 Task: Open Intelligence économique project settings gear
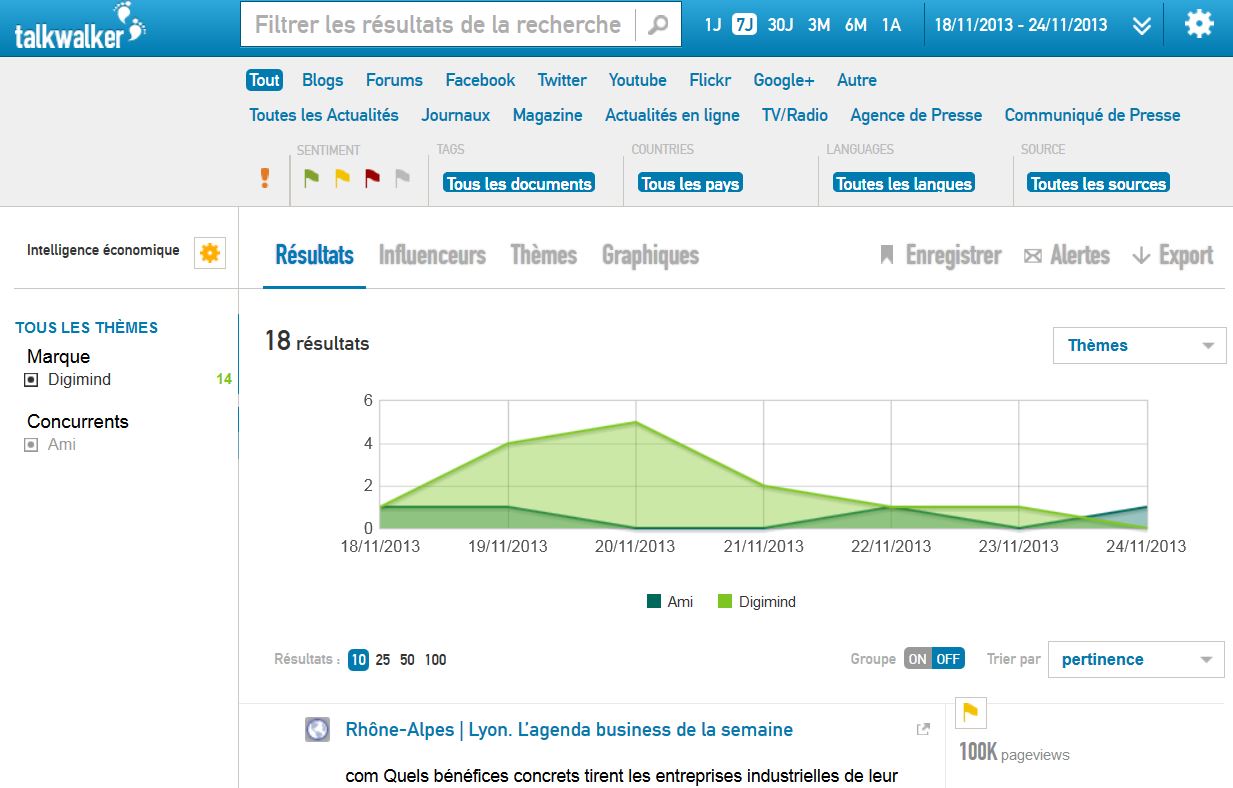tap(210, 254)
